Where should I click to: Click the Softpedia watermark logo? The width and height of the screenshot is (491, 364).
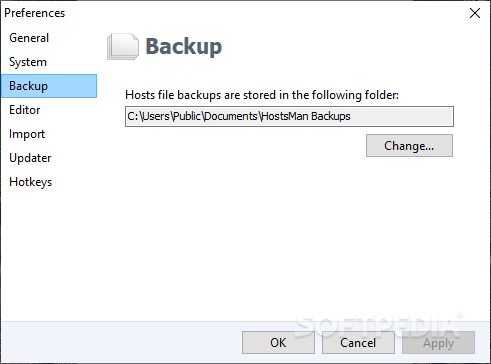[379, 325]
